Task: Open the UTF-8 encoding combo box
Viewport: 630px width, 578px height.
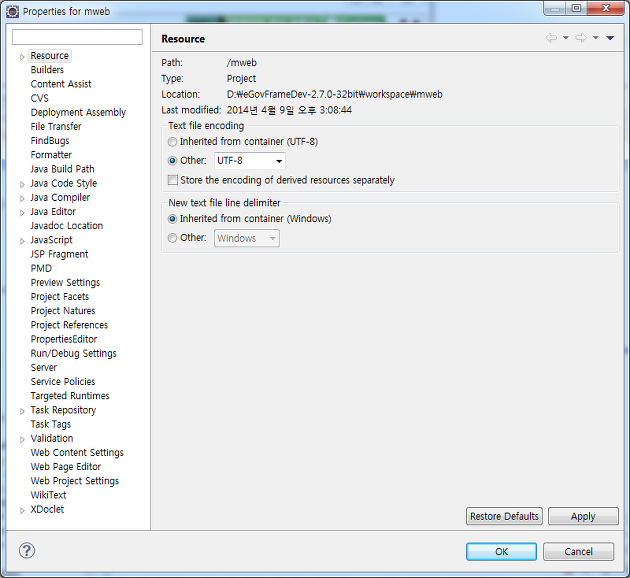Action: [x=250, y=161]
